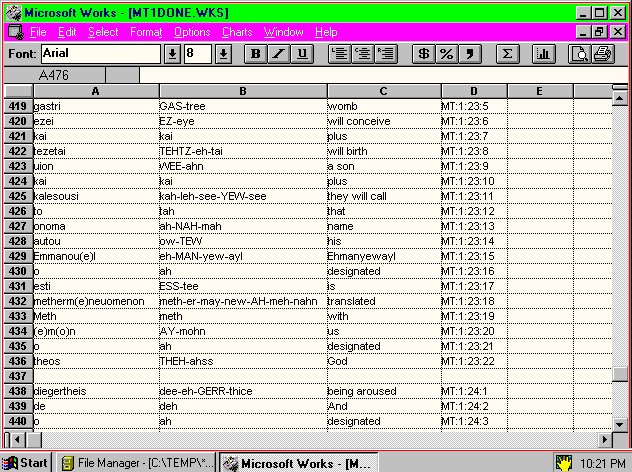This screenshot has height=472, width=632.
Task: Select cell containing 'GAS-tree'
Action: click(x=243, y=106)
